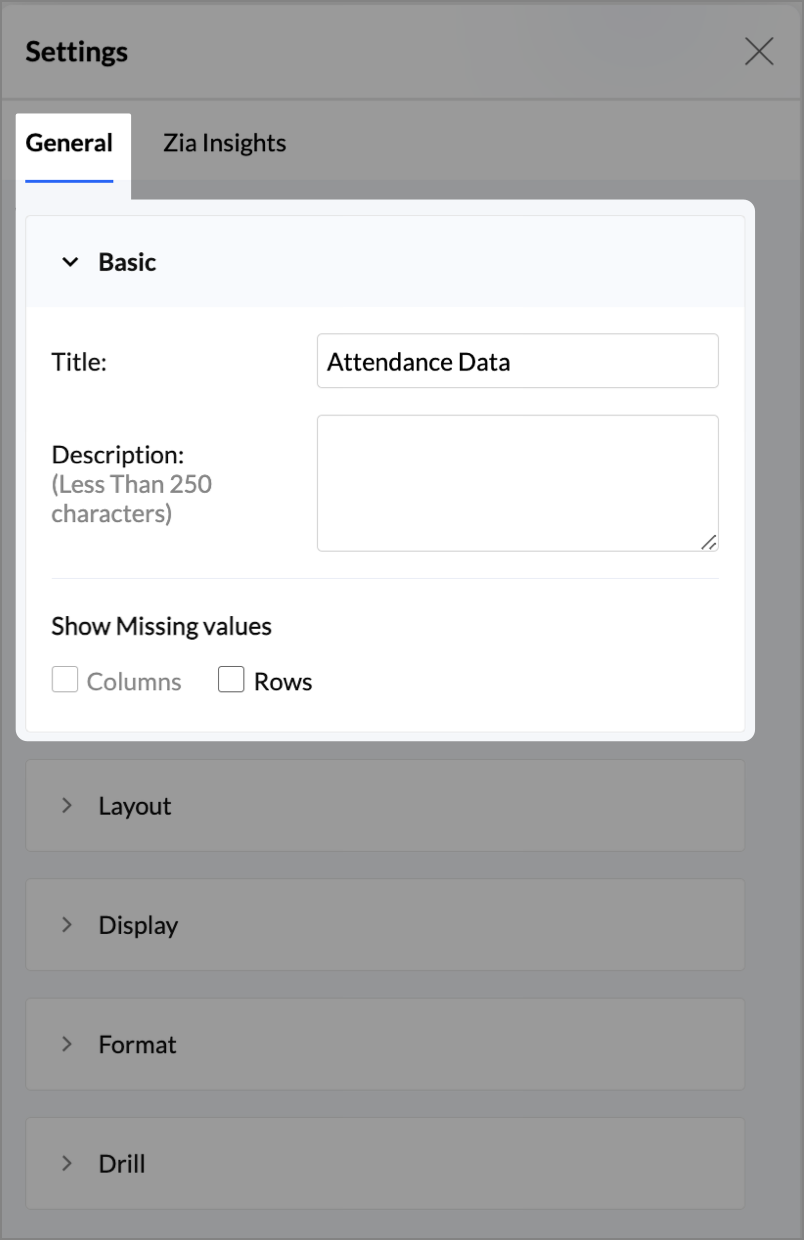This screenshot has height=1240, width=804.
Task: Click the Basic section header label
Action: tap(127, 262)
